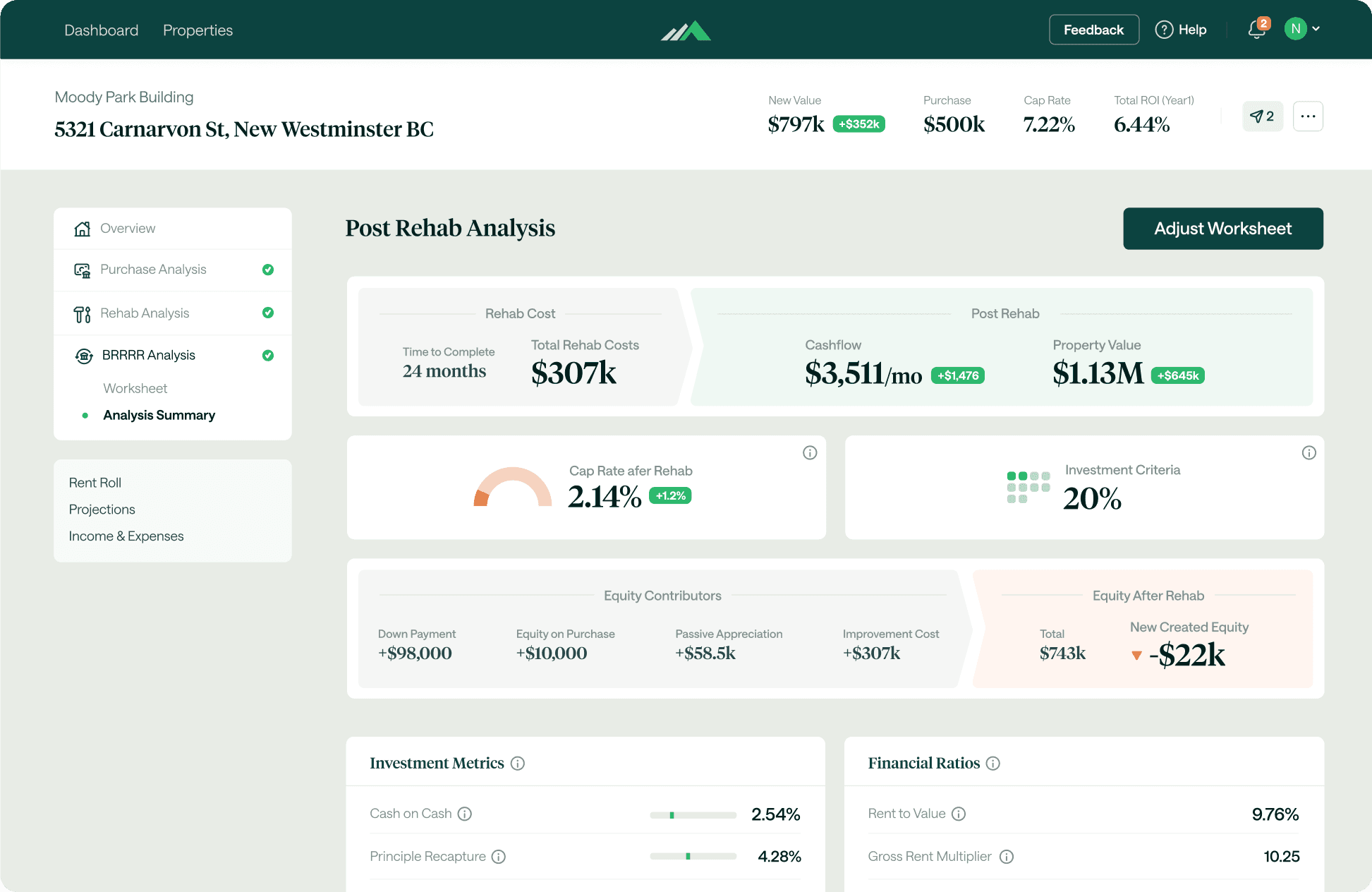Click the +1.2% cap rate badge
The width and height of the screenshot is (1372, 892).
(669, 495)
